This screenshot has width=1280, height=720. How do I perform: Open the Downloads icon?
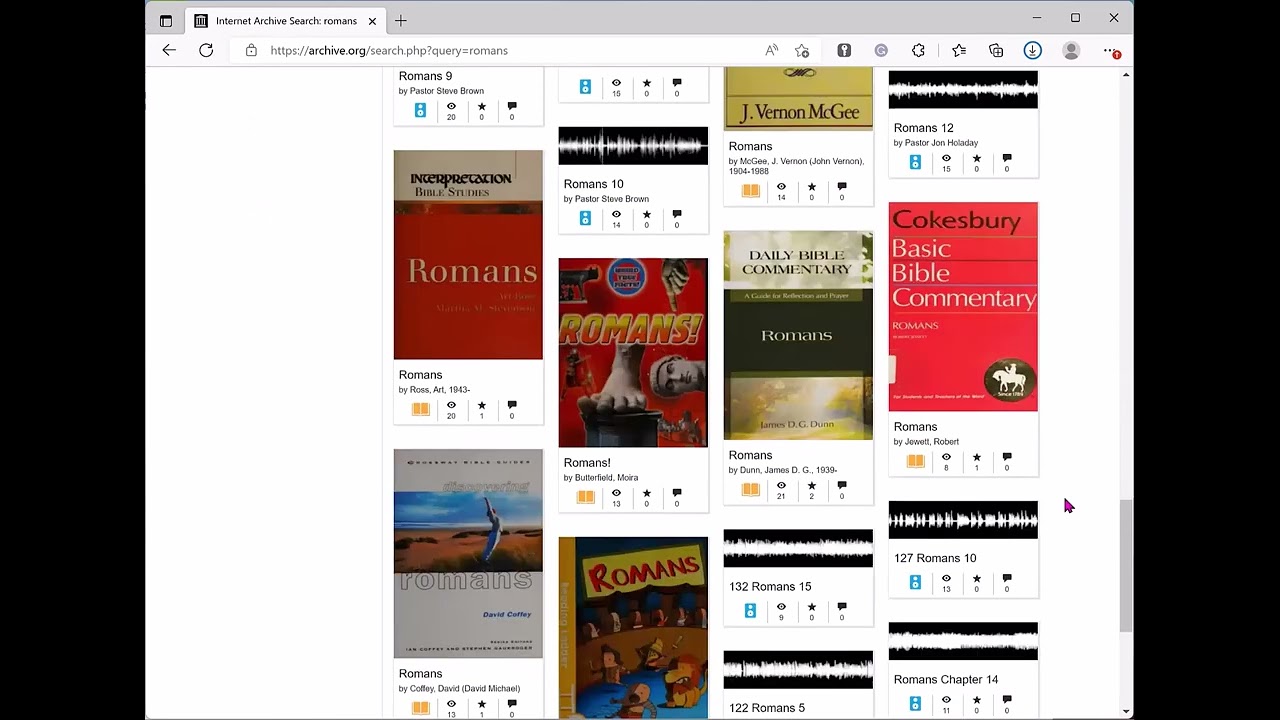[1033, 50]
